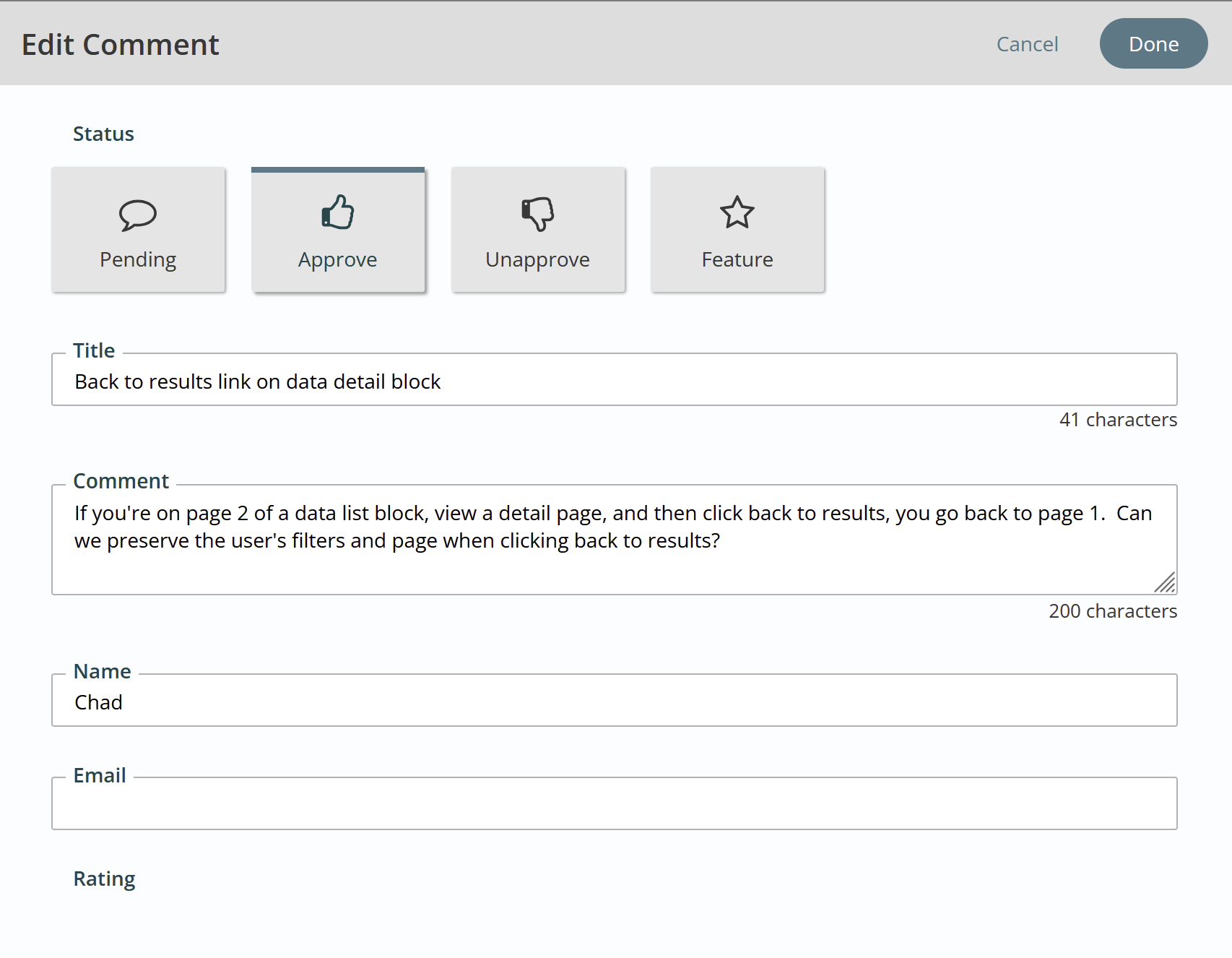
Task: Save changes with the Done button
Action: [x=1153, y=43]
